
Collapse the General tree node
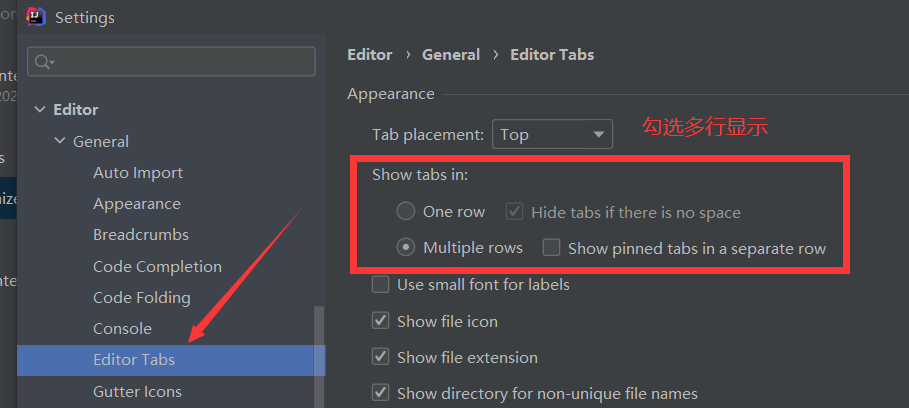(x=60, y=142)
